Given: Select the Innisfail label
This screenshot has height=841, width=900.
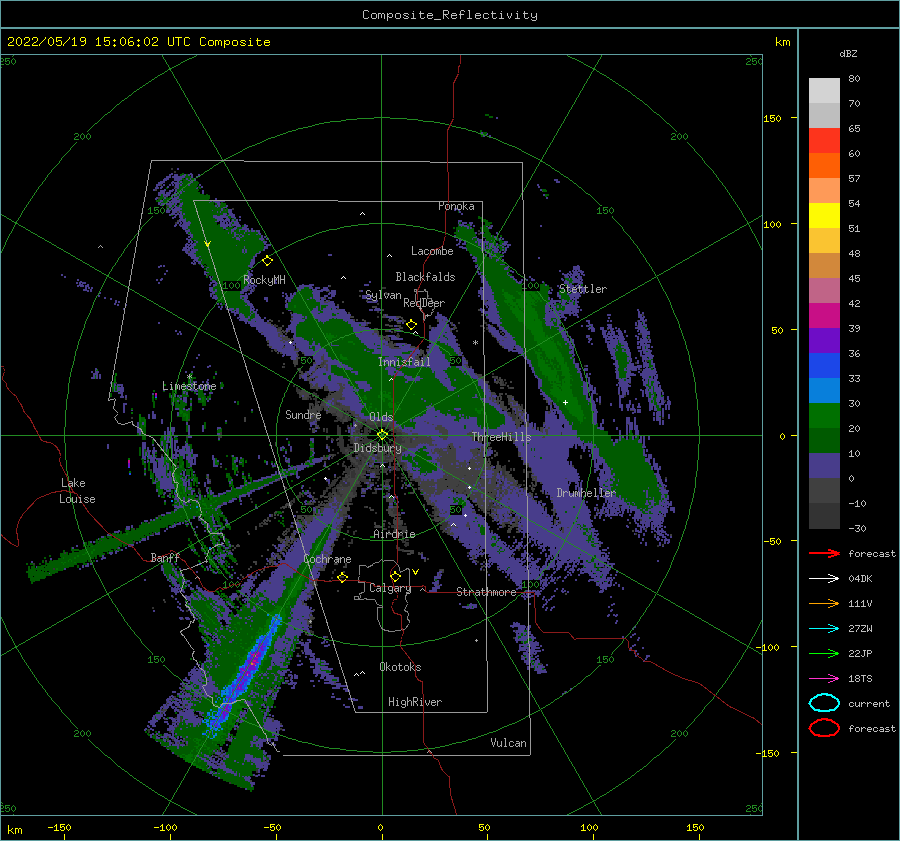Looking at the screenshot, I should 404,362.
